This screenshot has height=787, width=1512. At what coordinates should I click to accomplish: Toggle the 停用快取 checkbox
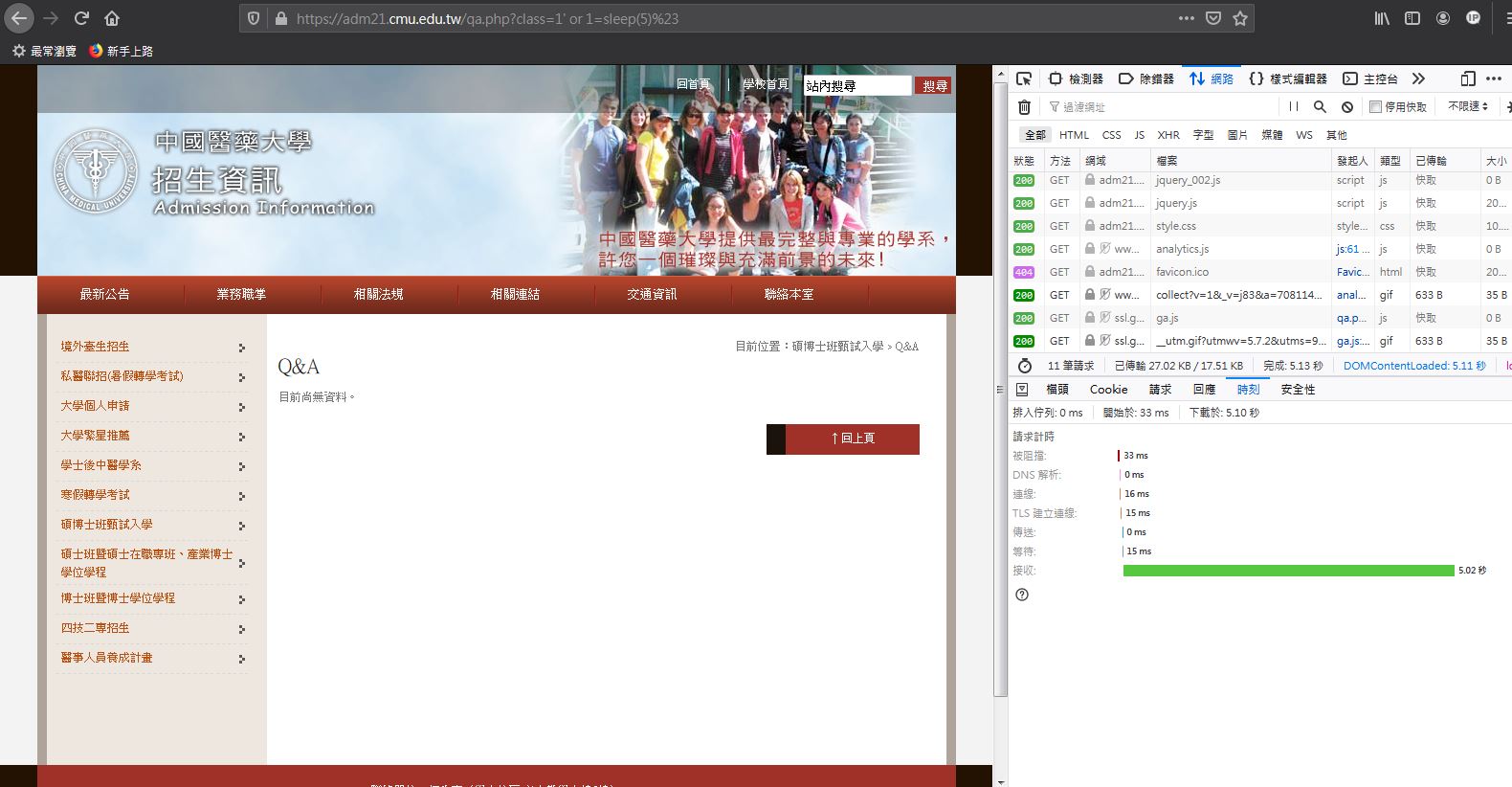click(1375, 107)
